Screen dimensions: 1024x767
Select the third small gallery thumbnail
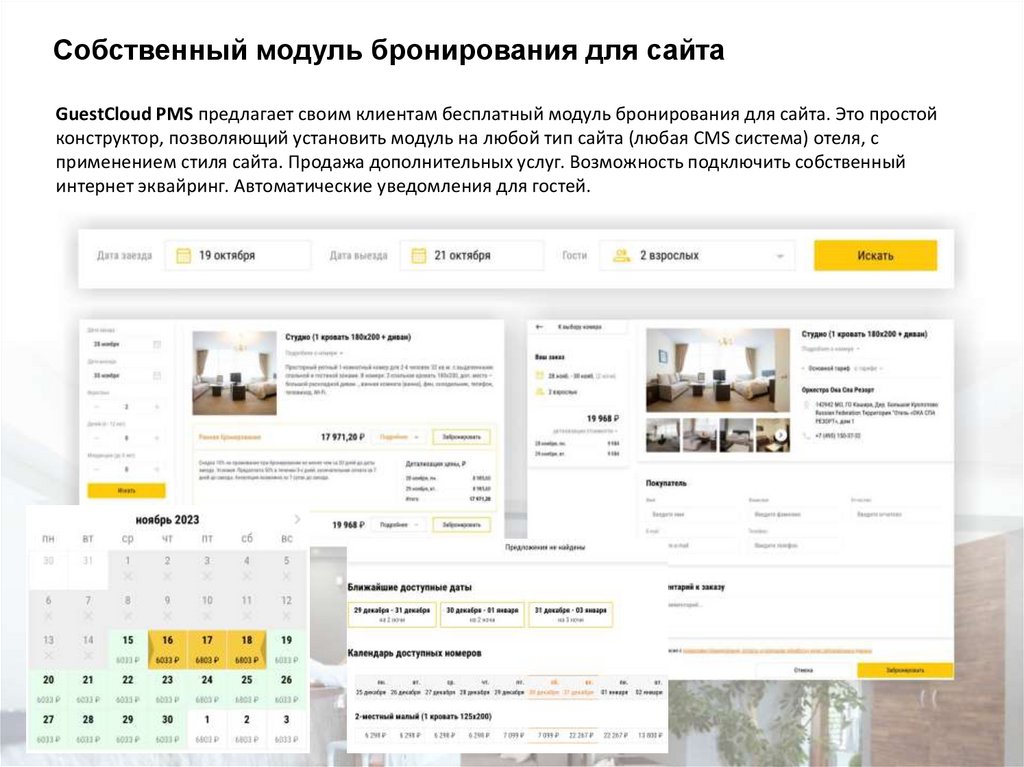[736, 435]
